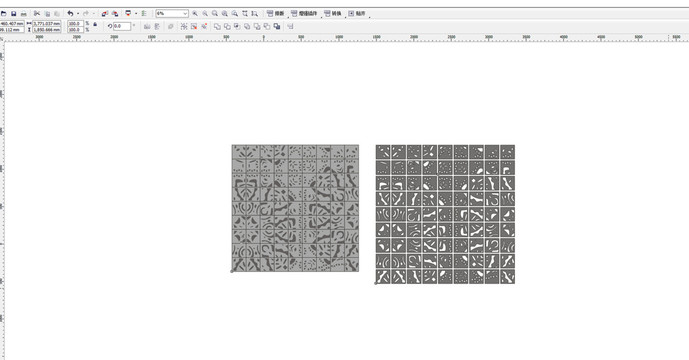
Task: Click the fourth zoom magnifier icon
Action: [x=225, y=14]
